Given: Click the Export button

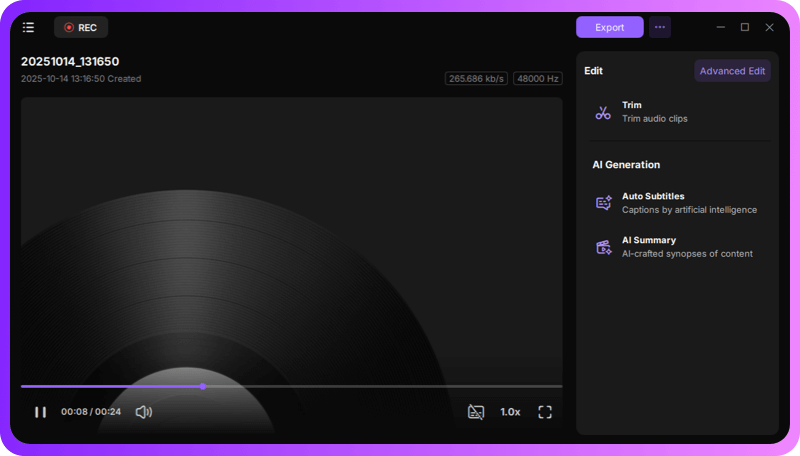Looking at the screenshot, I should coord(609,27).
